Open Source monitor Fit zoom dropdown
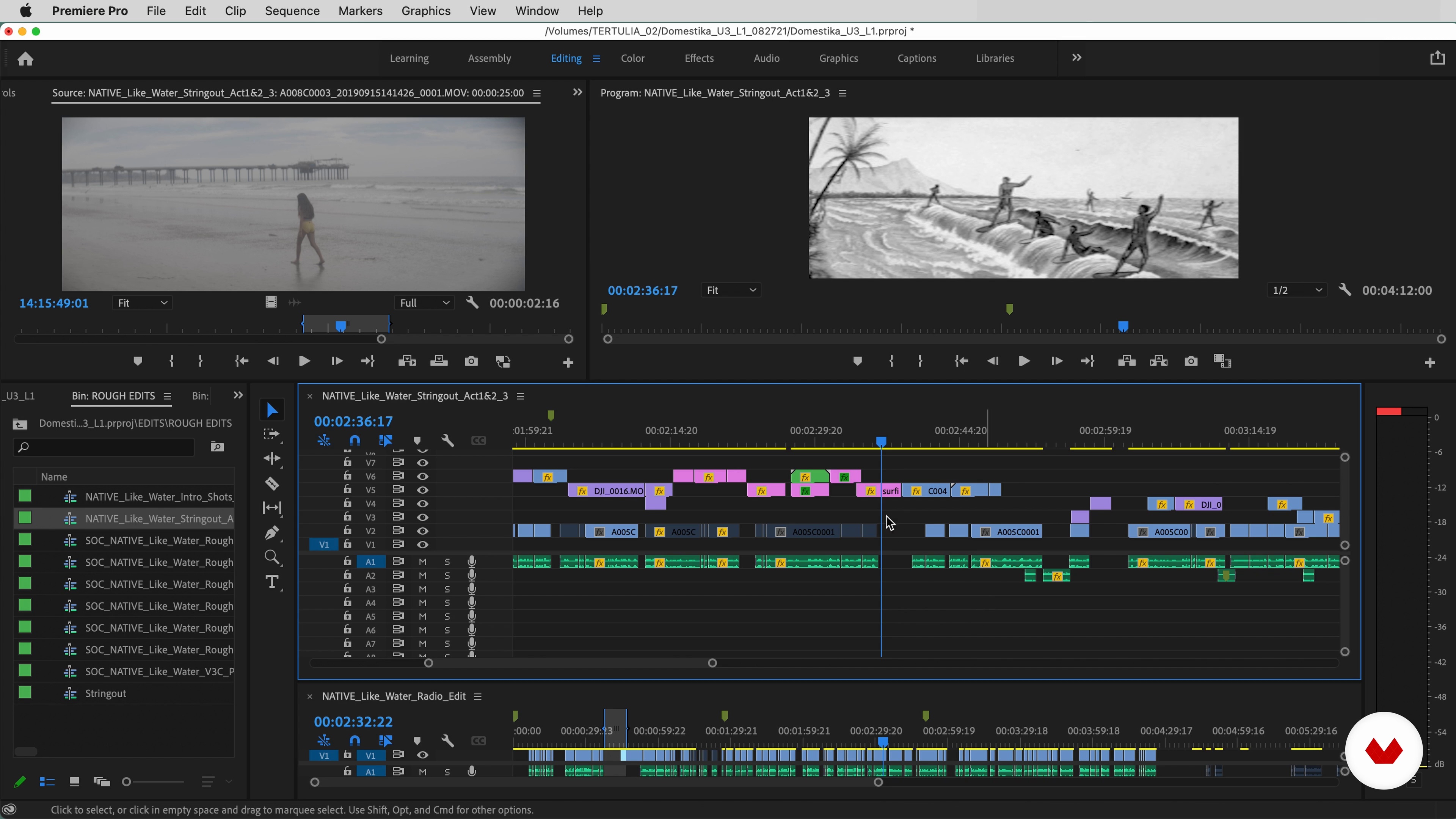Screen dimensions: 1456x819 click(142, 303)
